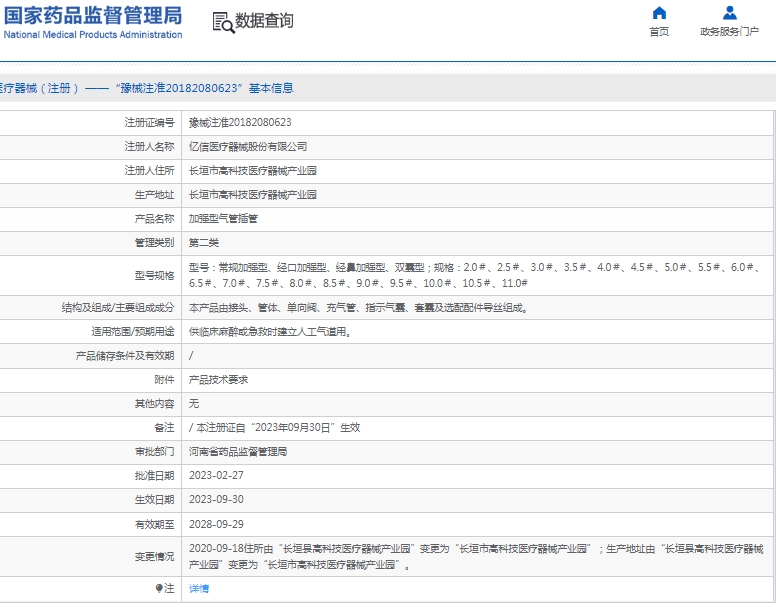Select the 型号规格 specification text
This screenshot has width=776, height=607.
click(474, 275)
